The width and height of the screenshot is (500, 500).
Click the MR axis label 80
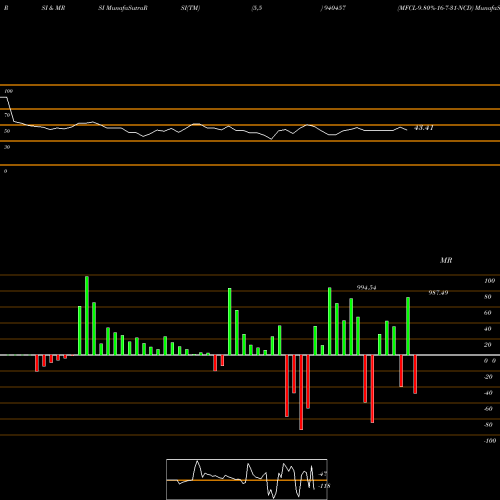[x=488, y=297]
